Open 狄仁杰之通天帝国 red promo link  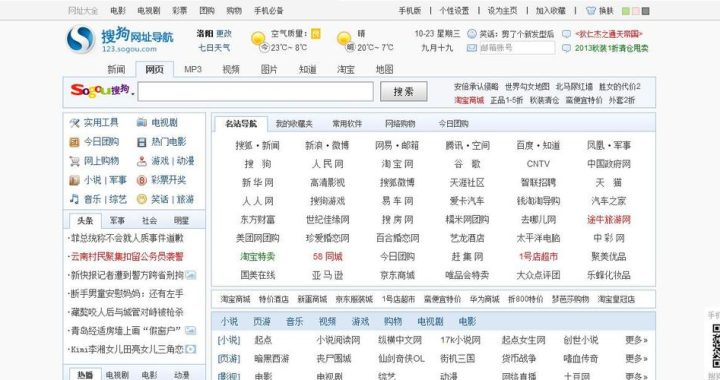pos(608,34)
